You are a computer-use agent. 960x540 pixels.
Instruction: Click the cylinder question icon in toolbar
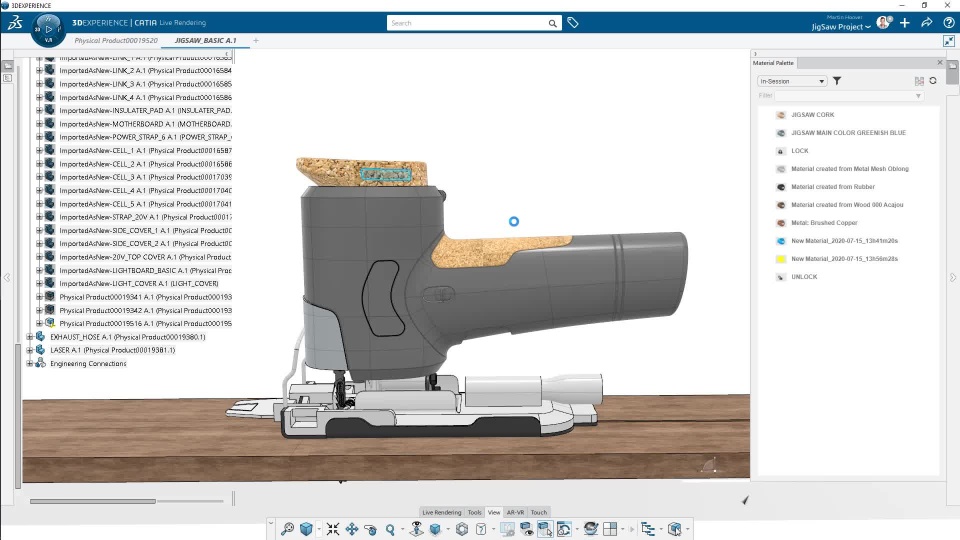[x=481, y=528]
